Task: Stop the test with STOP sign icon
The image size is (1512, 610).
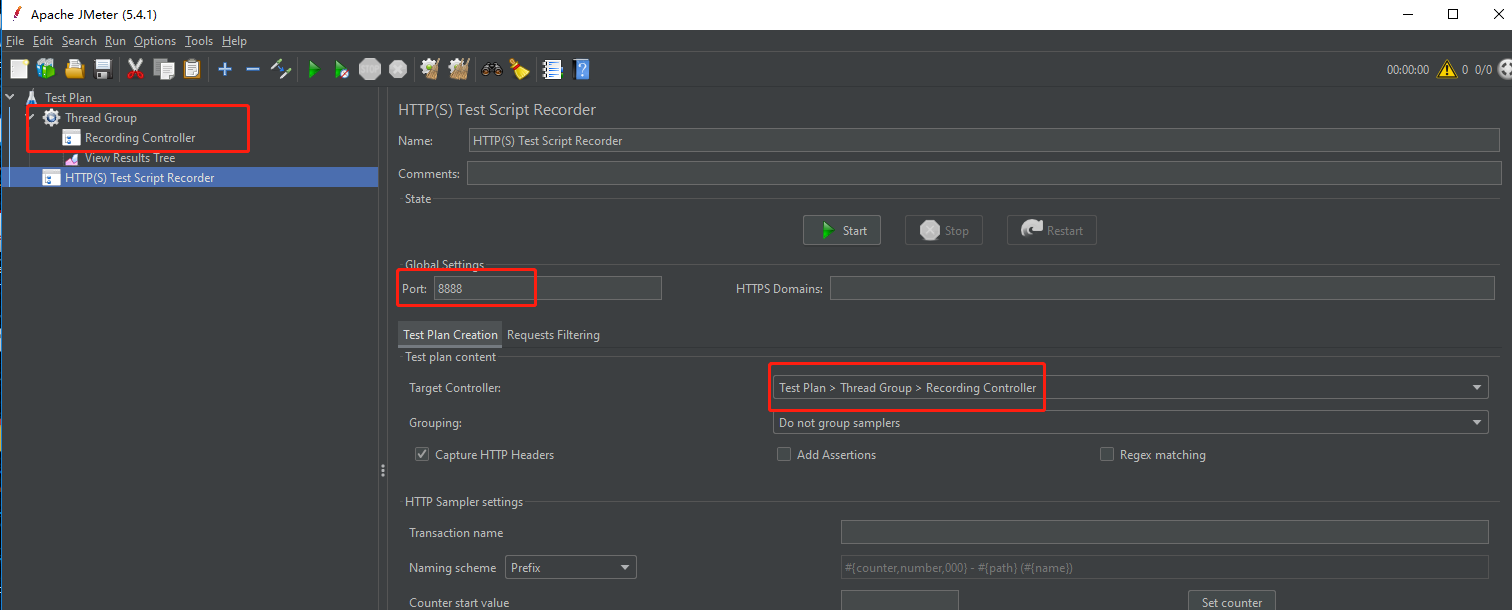Action: coord(370,69)
